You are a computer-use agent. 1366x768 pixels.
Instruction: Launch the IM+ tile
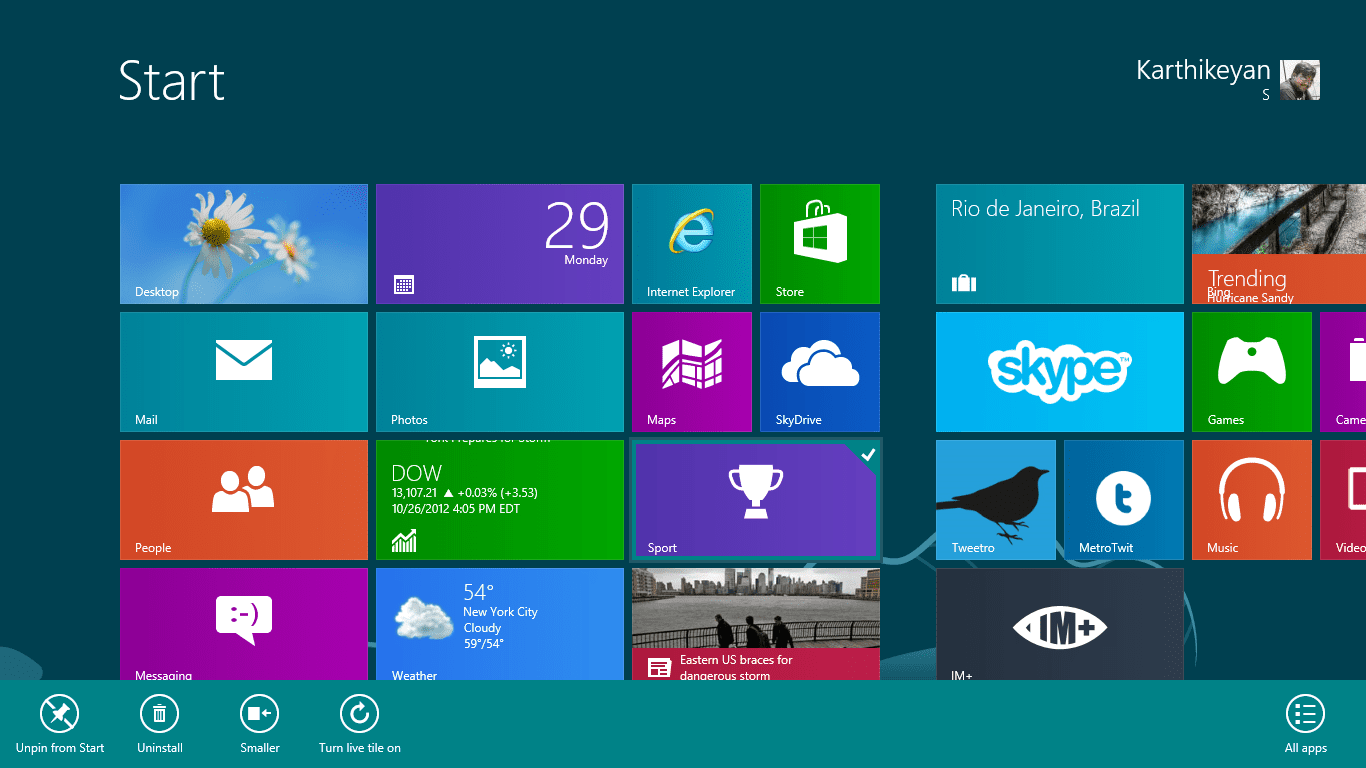coord(1060,624)
